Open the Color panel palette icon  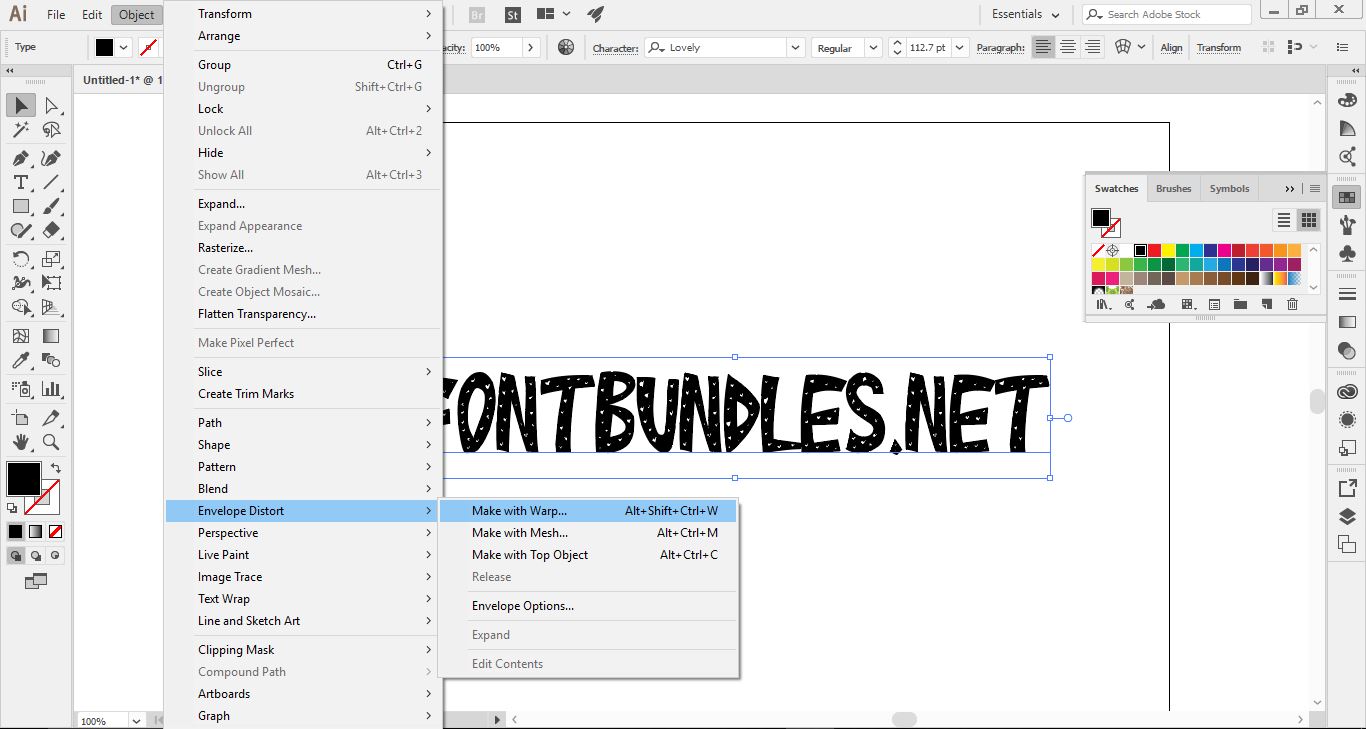(1347, 100)
